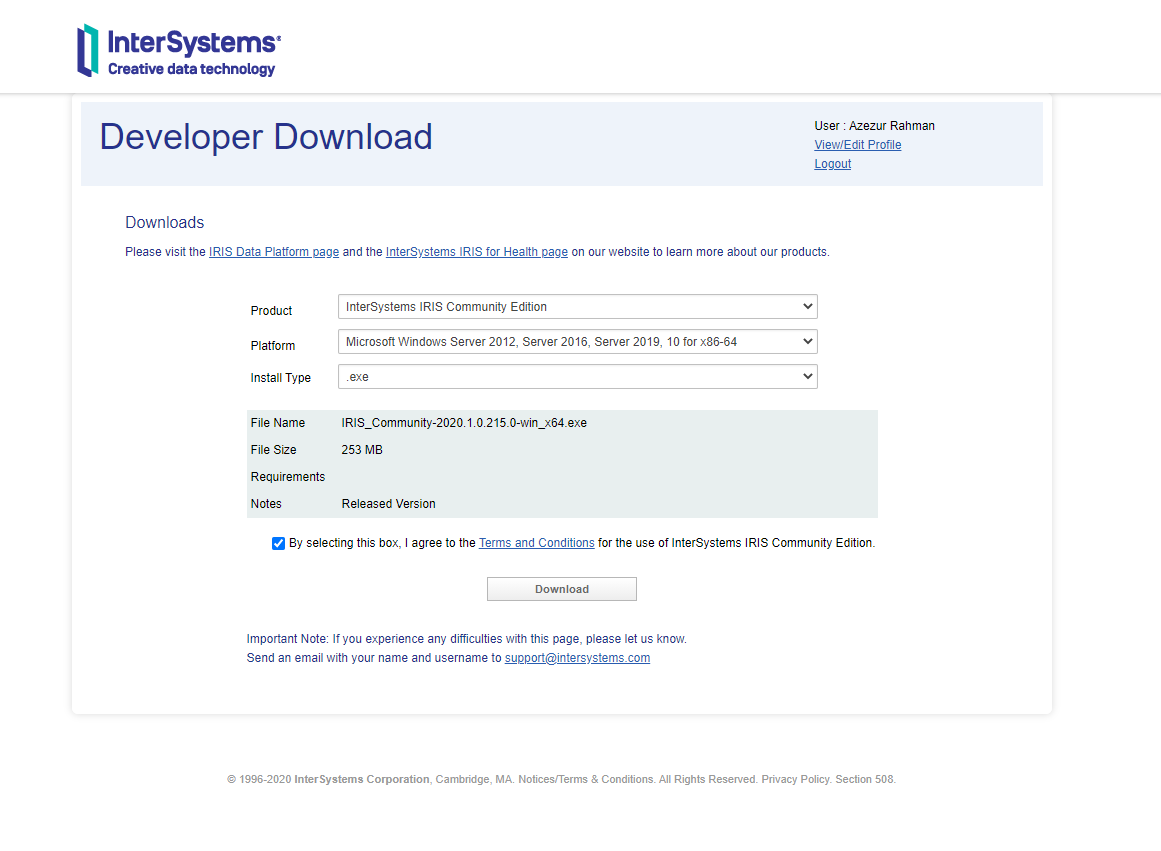
Task: Open the Product dropdown
Action: pos(578,307)
